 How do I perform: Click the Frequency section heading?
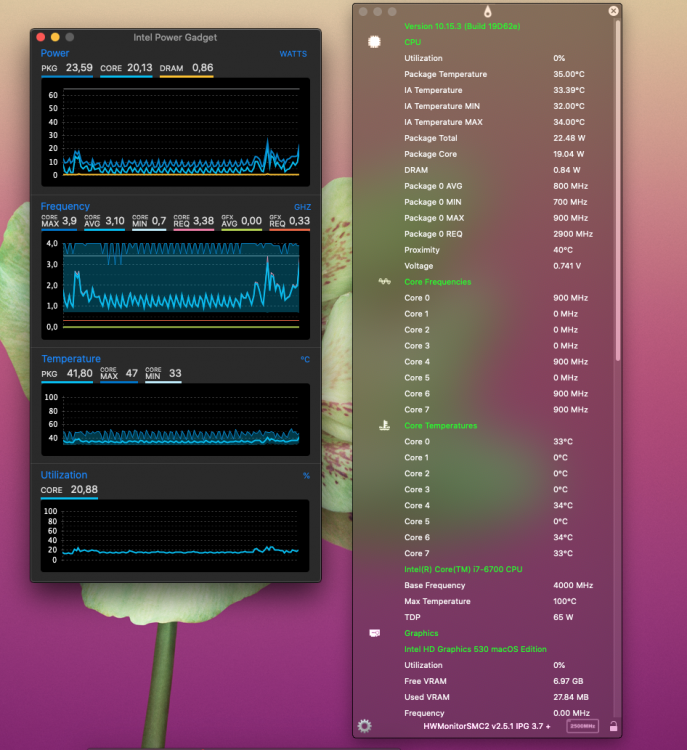click(x=65, y=206)
